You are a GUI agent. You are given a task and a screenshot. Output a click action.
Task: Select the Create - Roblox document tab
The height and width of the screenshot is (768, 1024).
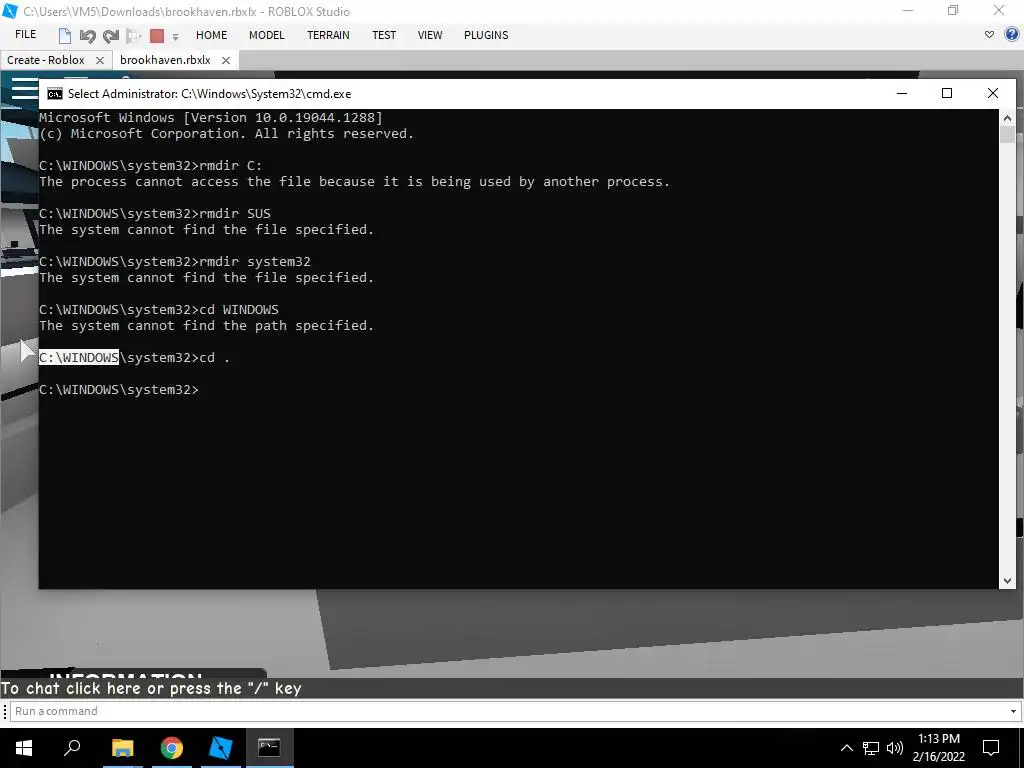pos(46,60)
